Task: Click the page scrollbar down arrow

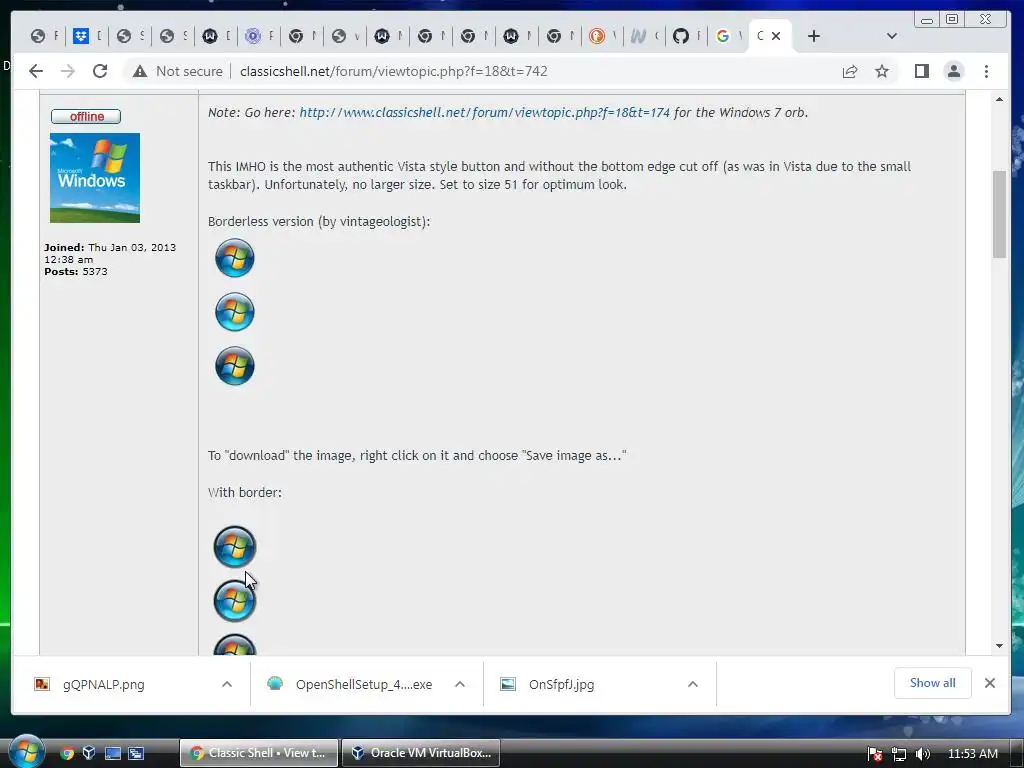Action: click(x=999, y=646)
